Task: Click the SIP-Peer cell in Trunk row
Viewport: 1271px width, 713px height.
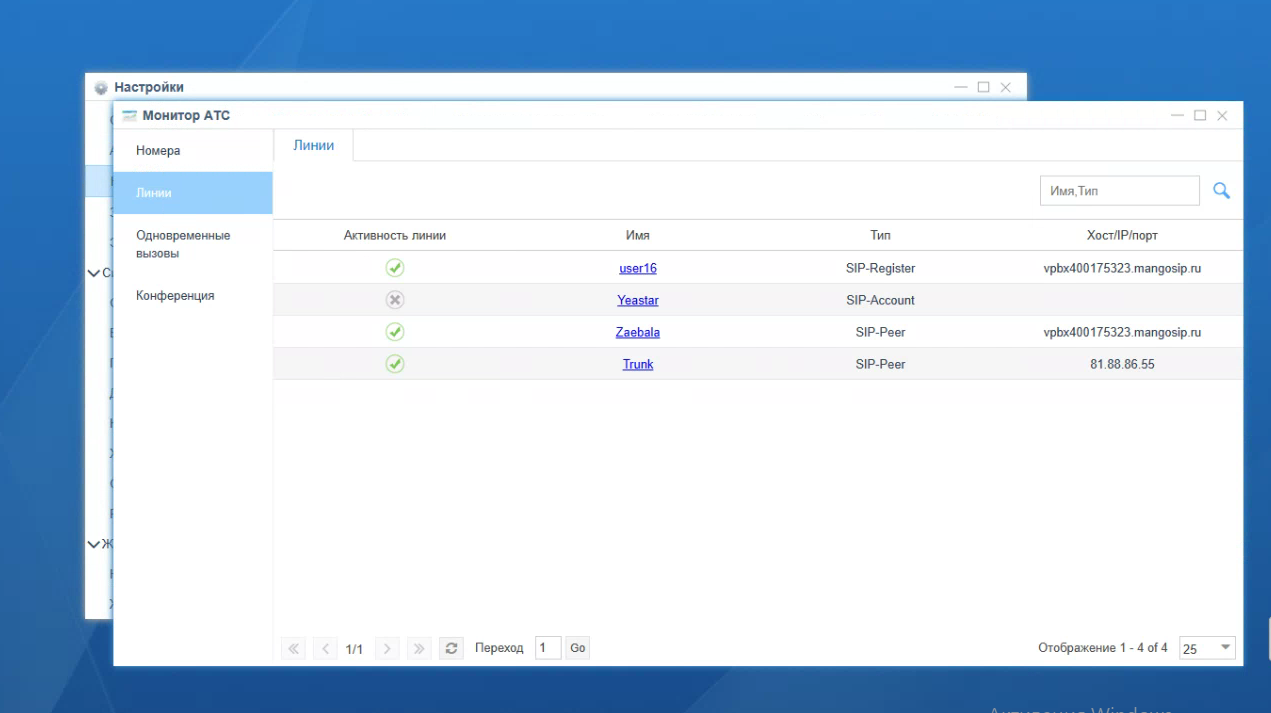Action: [x=880, y=364]
